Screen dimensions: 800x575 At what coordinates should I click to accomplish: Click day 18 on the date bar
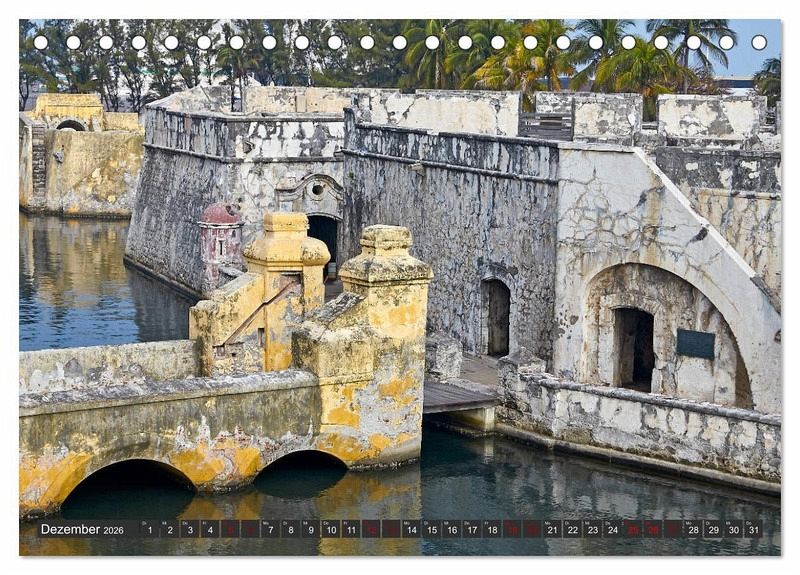pyautogui.click(x=492, y=529)
